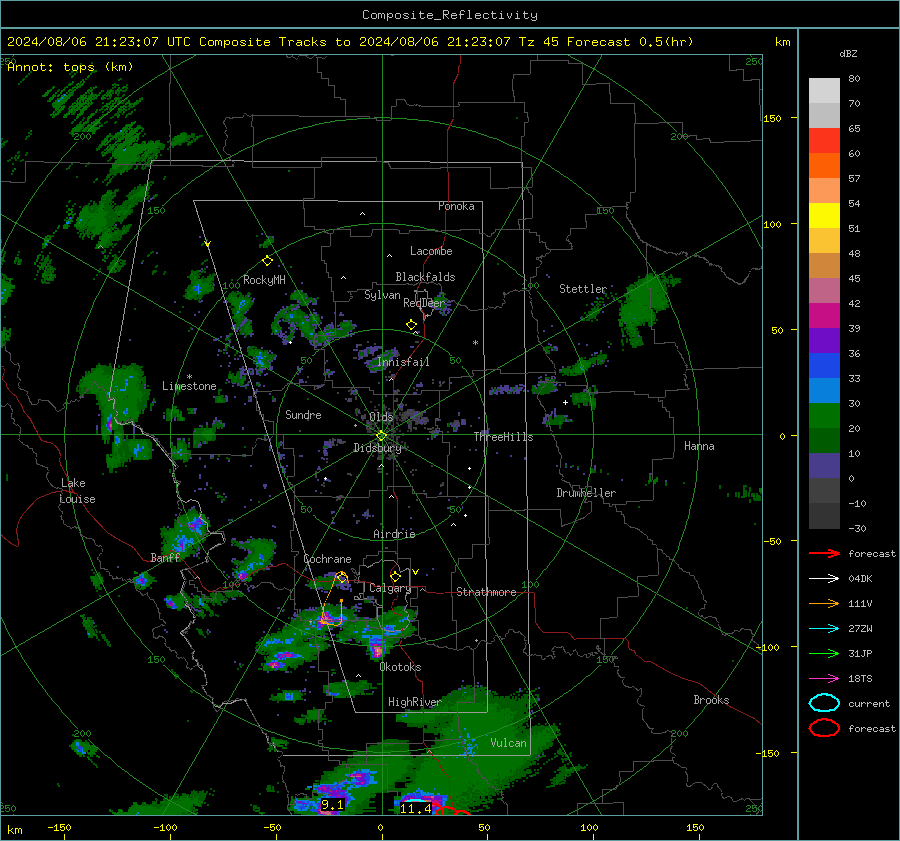Click the Olds label
Screen dimensions: 900x841
(x=381, y=417)
